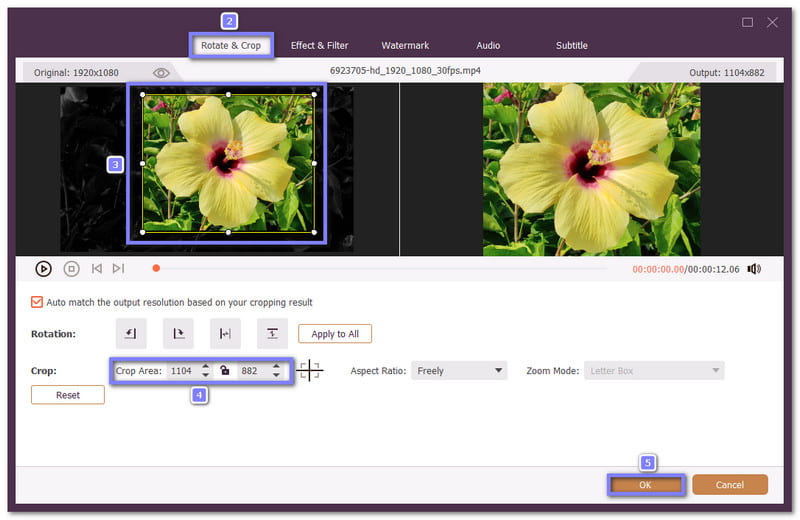
Task: Flip video horizontally
Action: (x=225, y=333)
